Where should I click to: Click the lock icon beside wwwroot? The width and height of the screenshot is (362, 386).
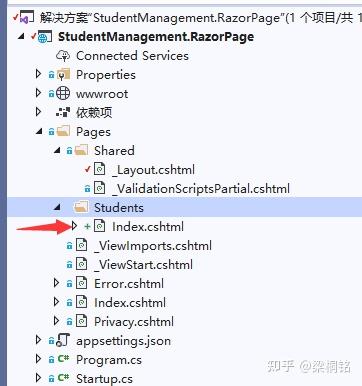(51, 94)
